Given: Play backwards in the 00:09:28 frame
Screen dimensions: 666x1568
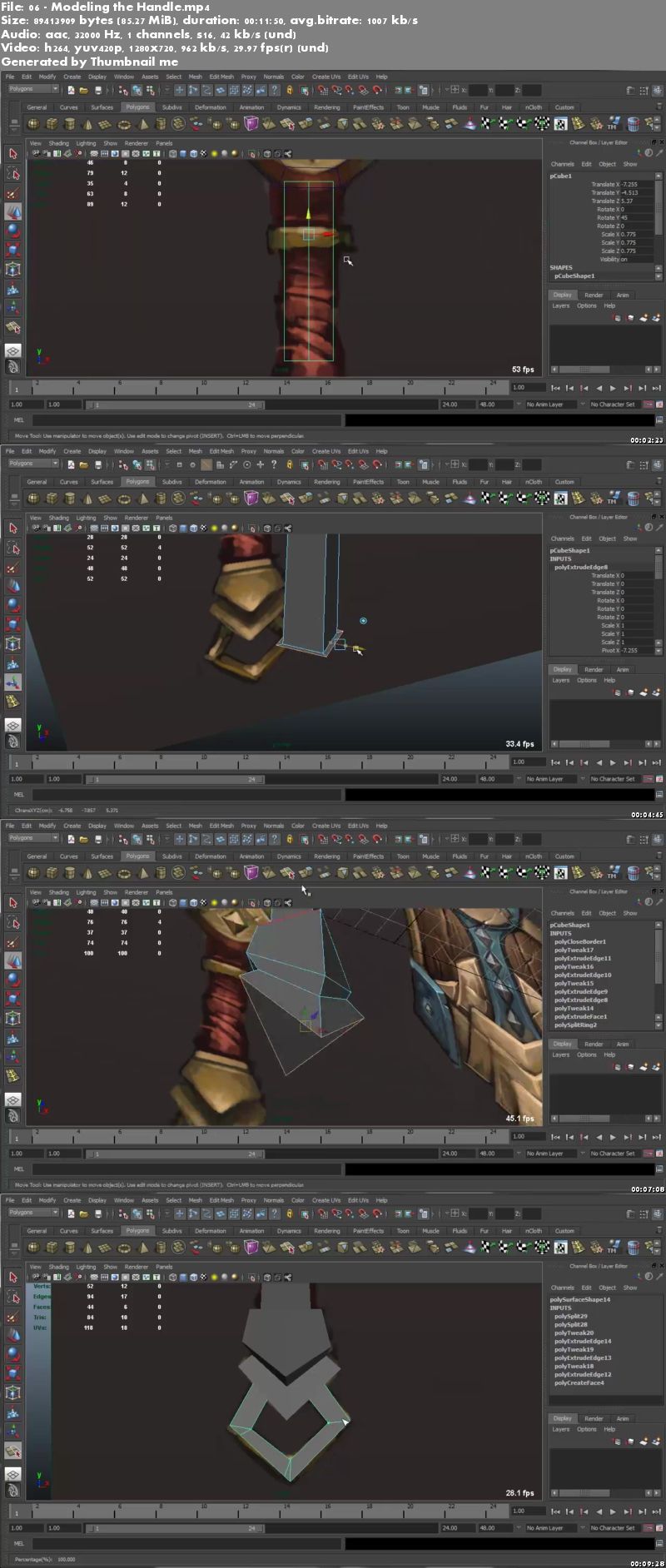Looking at the screenshot, I should 599,1511.
